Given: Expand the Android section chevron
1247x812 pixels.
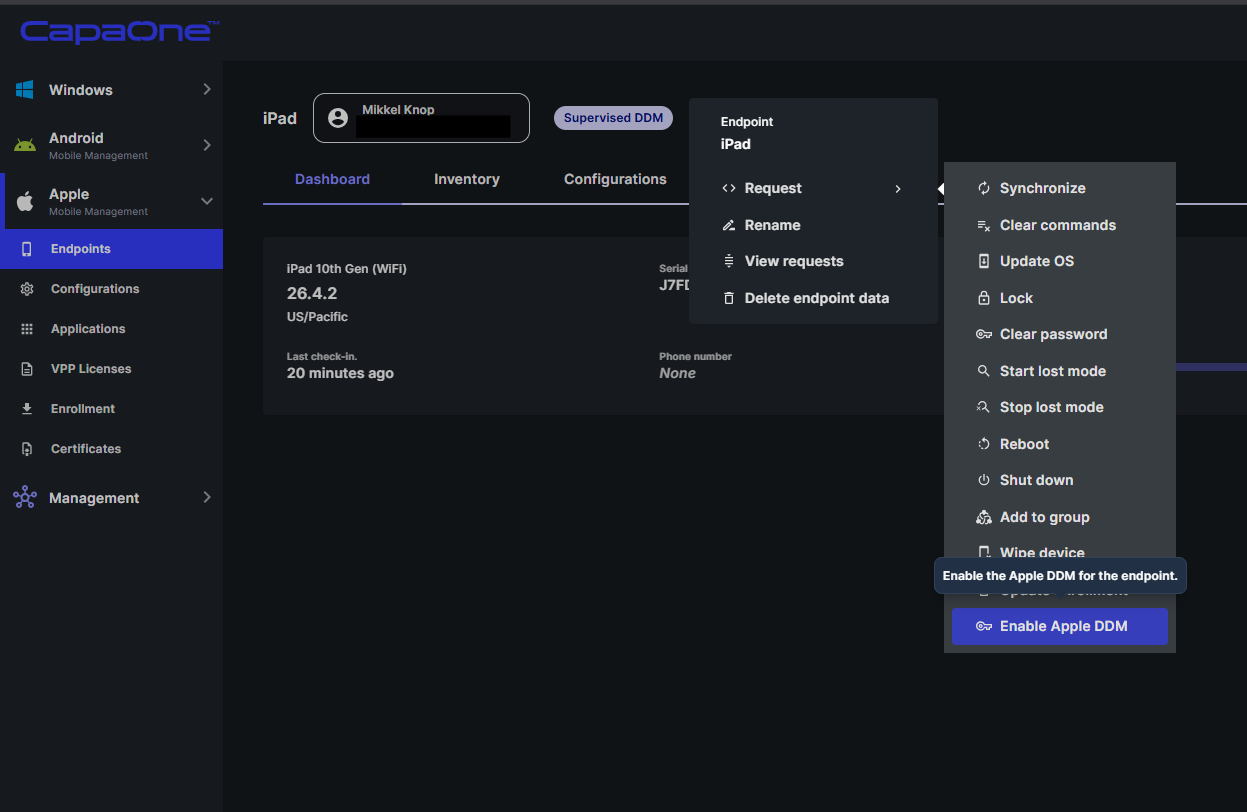Looking at the screenshot, I should [207, 145].
